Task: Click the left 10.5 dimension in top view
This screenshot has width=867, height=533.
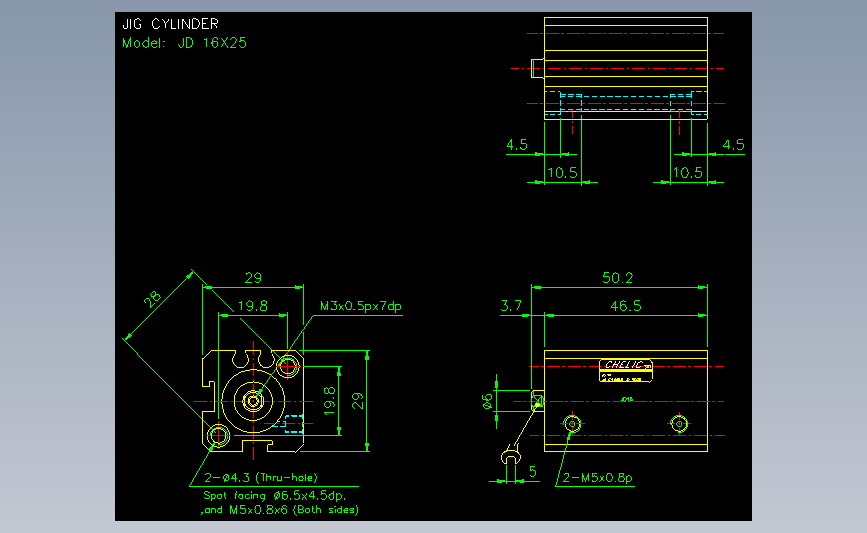Action: pos(562,173)
